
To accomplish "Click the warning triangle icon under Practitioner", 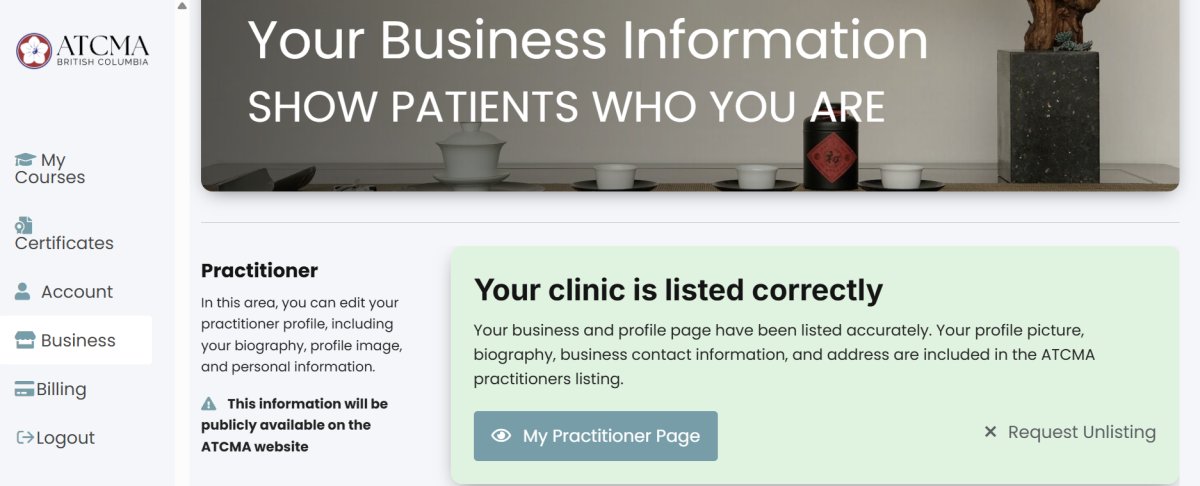I will (209, 404).
